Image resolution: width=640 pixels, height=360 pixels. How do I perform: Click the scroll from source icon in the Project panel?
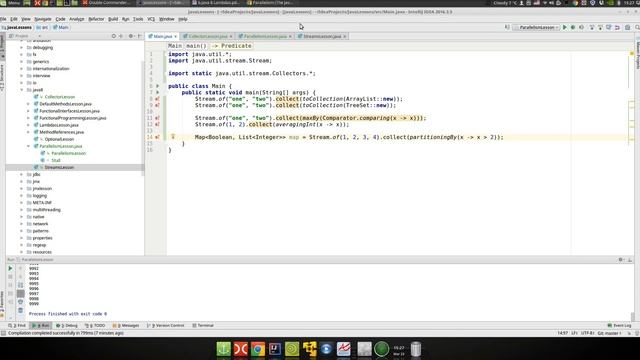pos(113,36)
